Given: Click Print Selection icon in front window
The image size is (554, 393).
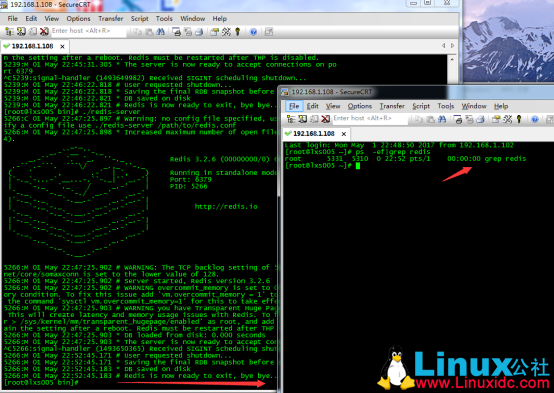Looking at the screenshot, I should pos(469,119).
